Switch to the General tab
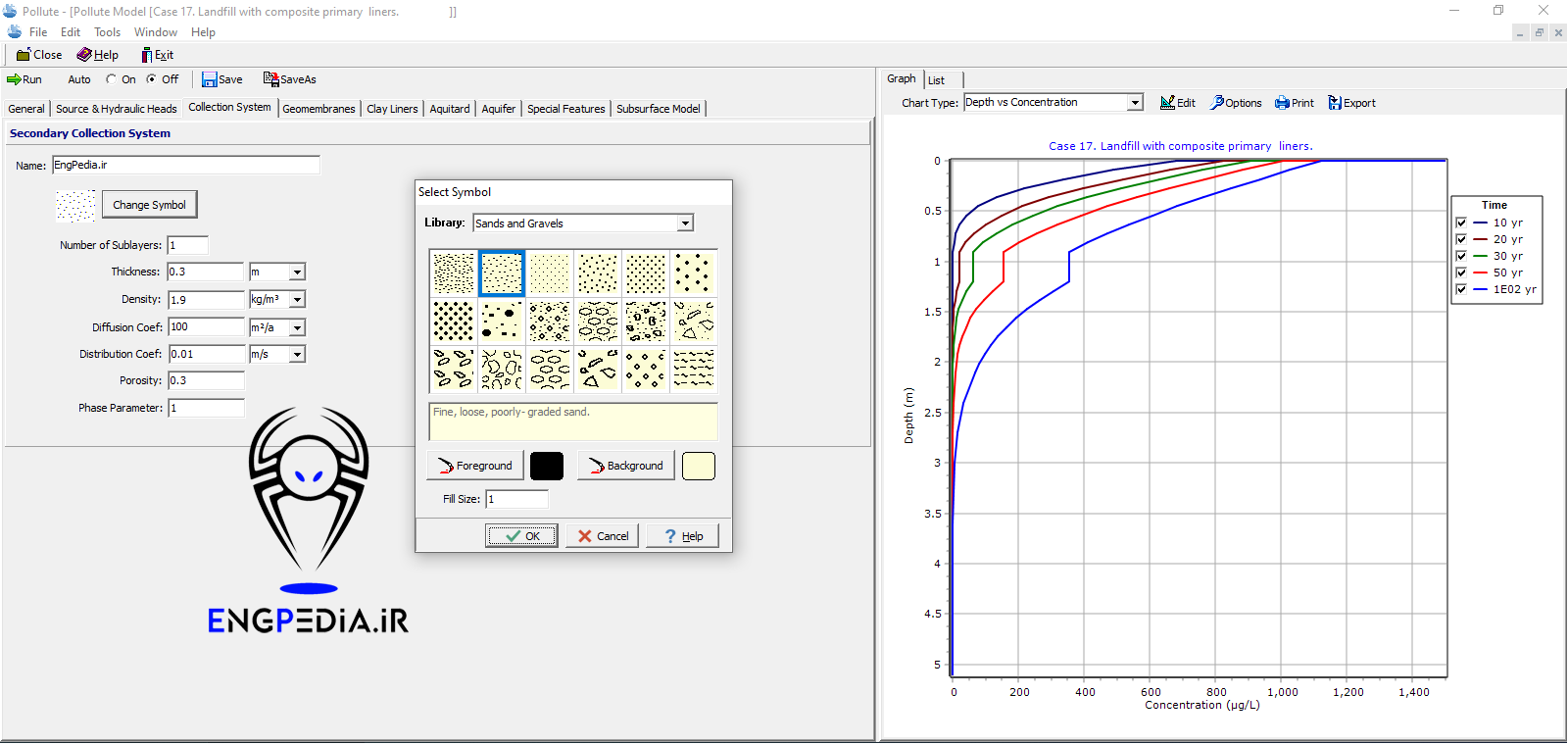The image size is (1568, 744). tap(26, 109)
